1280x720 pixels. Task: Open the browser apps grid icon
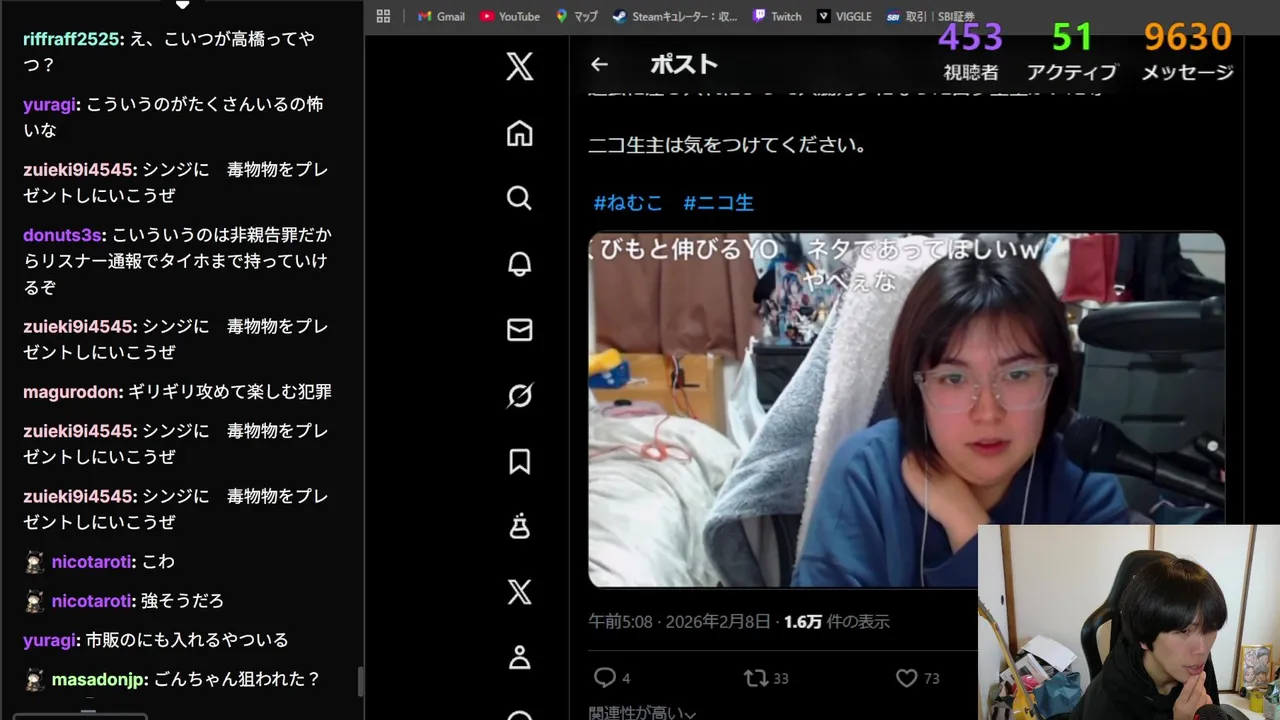(383, 16)
